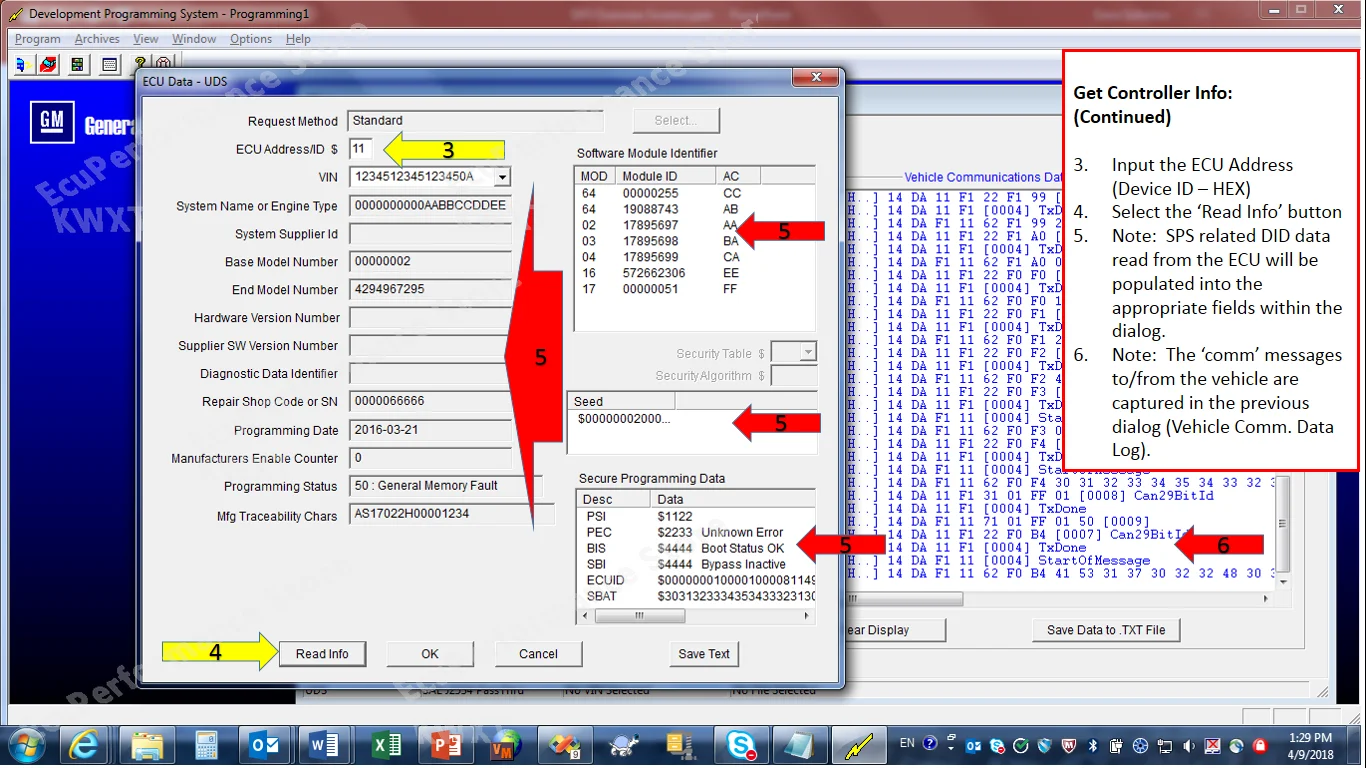Click the Request Method field showing Standard
This screenshot has height=768, width=1366.
[x=476, y=121]
